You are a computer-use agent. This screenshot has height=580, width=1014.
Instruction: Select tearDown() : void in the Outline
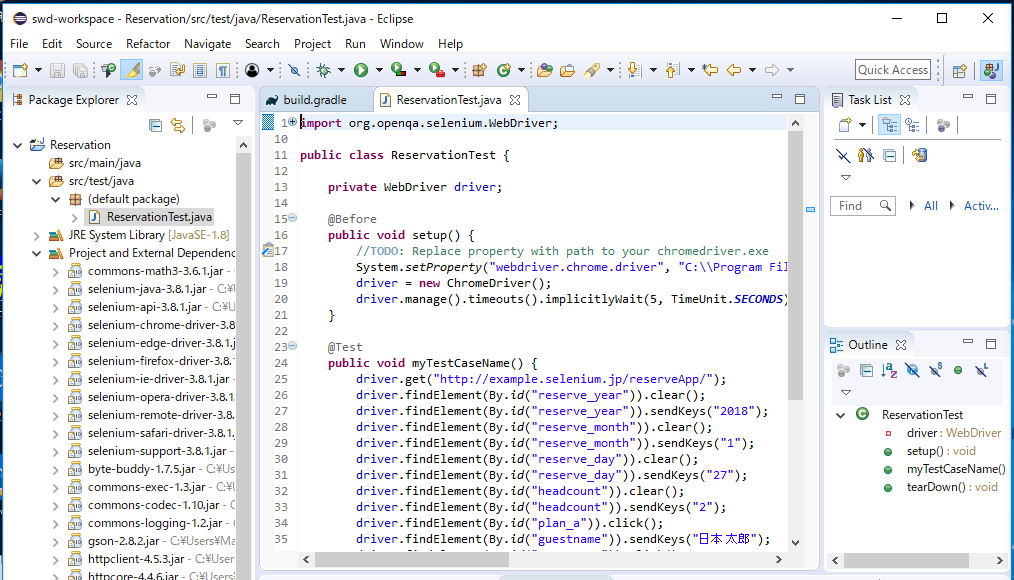(x=952, y=488)
